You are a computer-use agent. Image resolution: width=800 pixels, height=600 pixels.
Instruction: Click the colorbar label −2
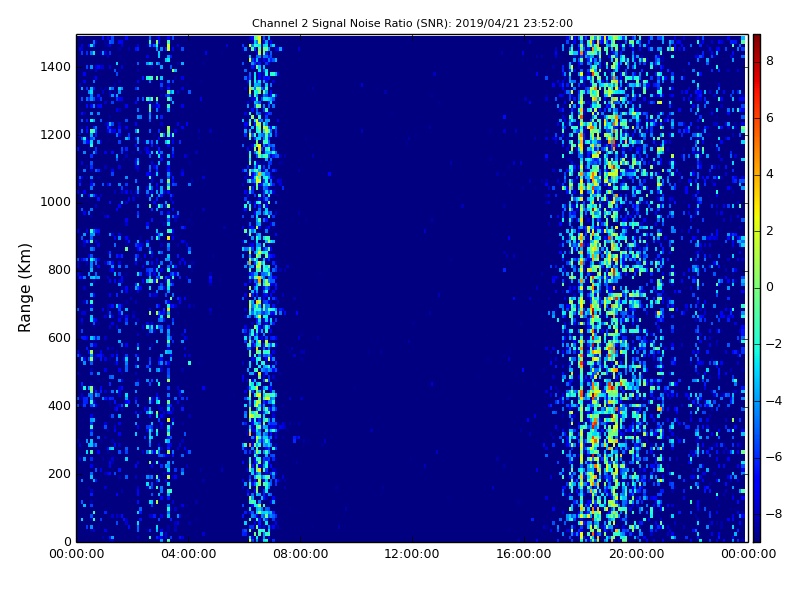[x=774, y=344]
